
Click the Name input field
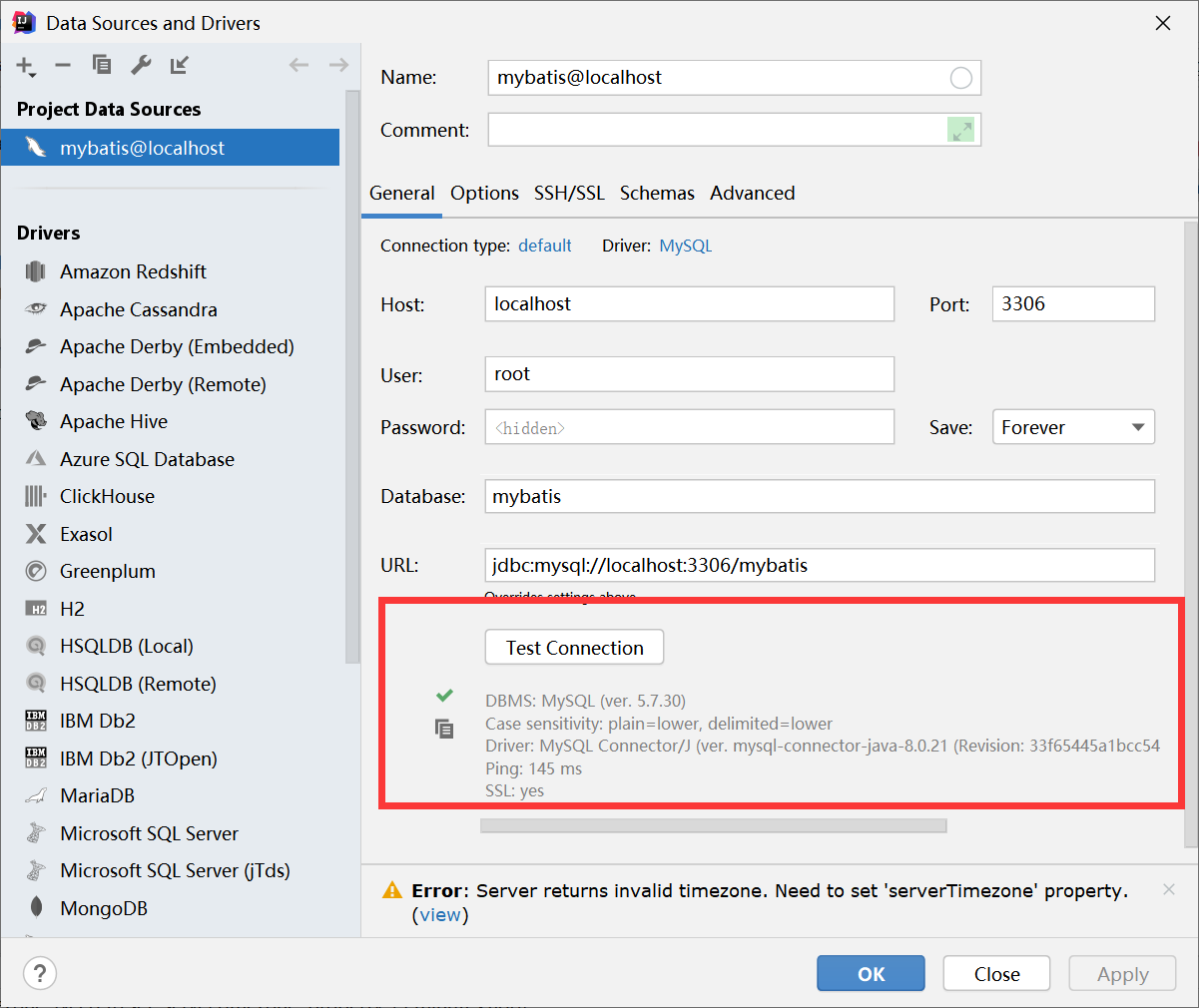click(x=735, y=78)
